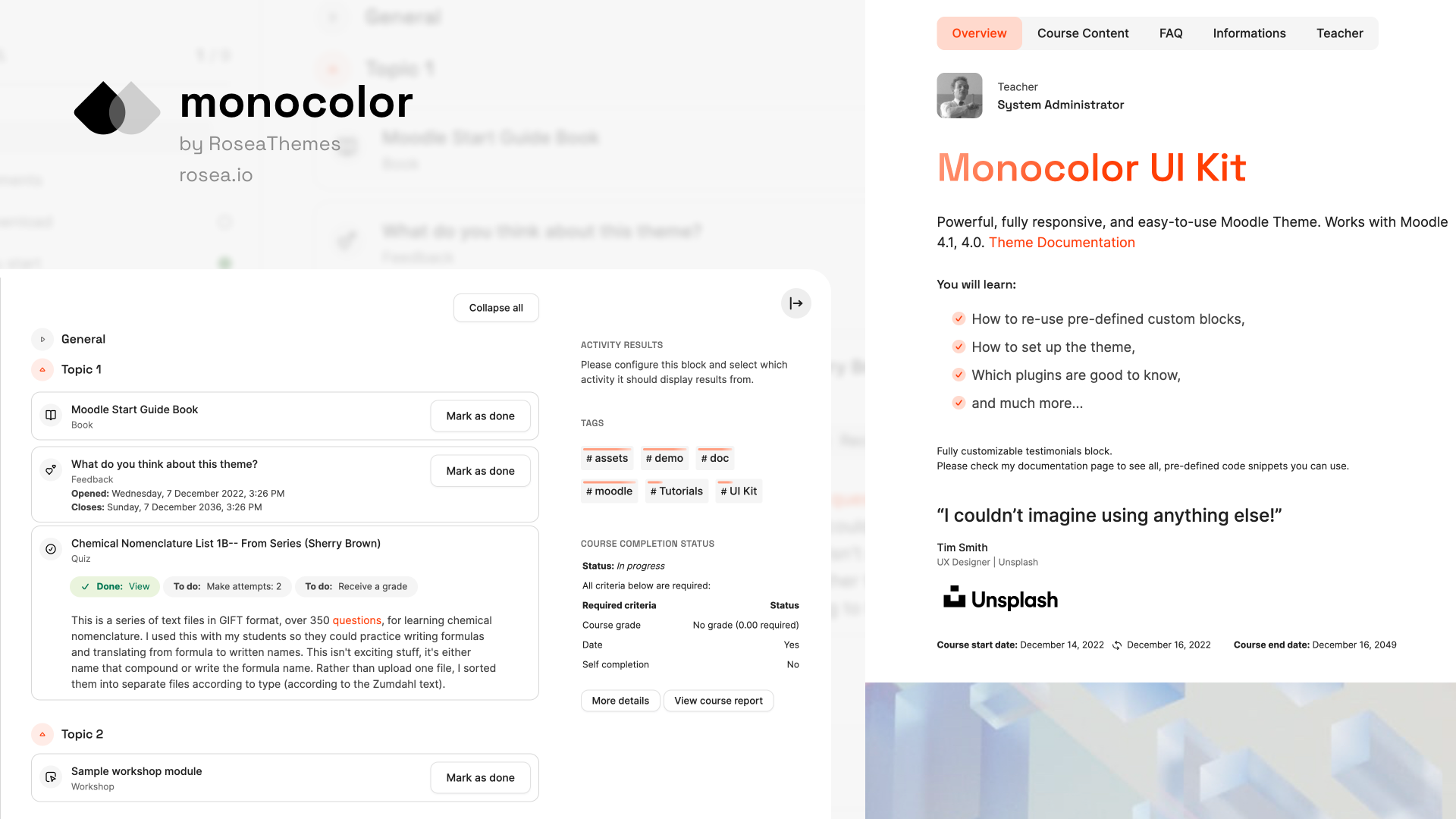Click the expand arrow icon next to General section

42,339
